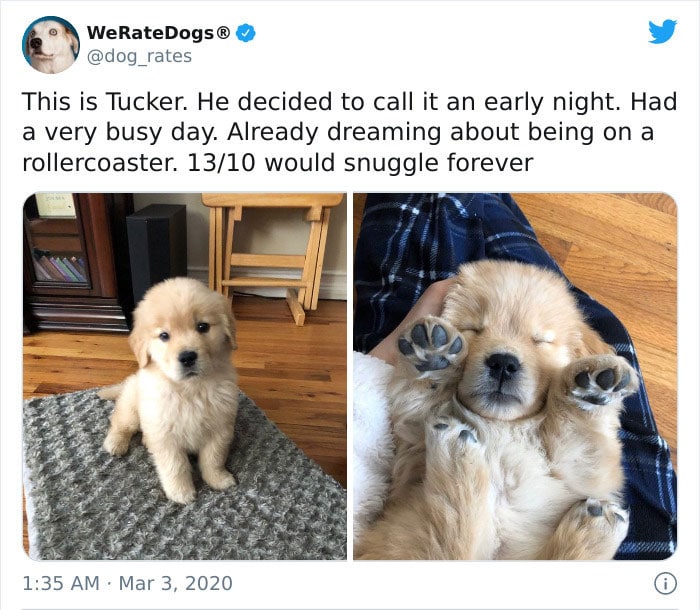
Task: Click the sleeping puppy's black nose
Action: [503, 364]
